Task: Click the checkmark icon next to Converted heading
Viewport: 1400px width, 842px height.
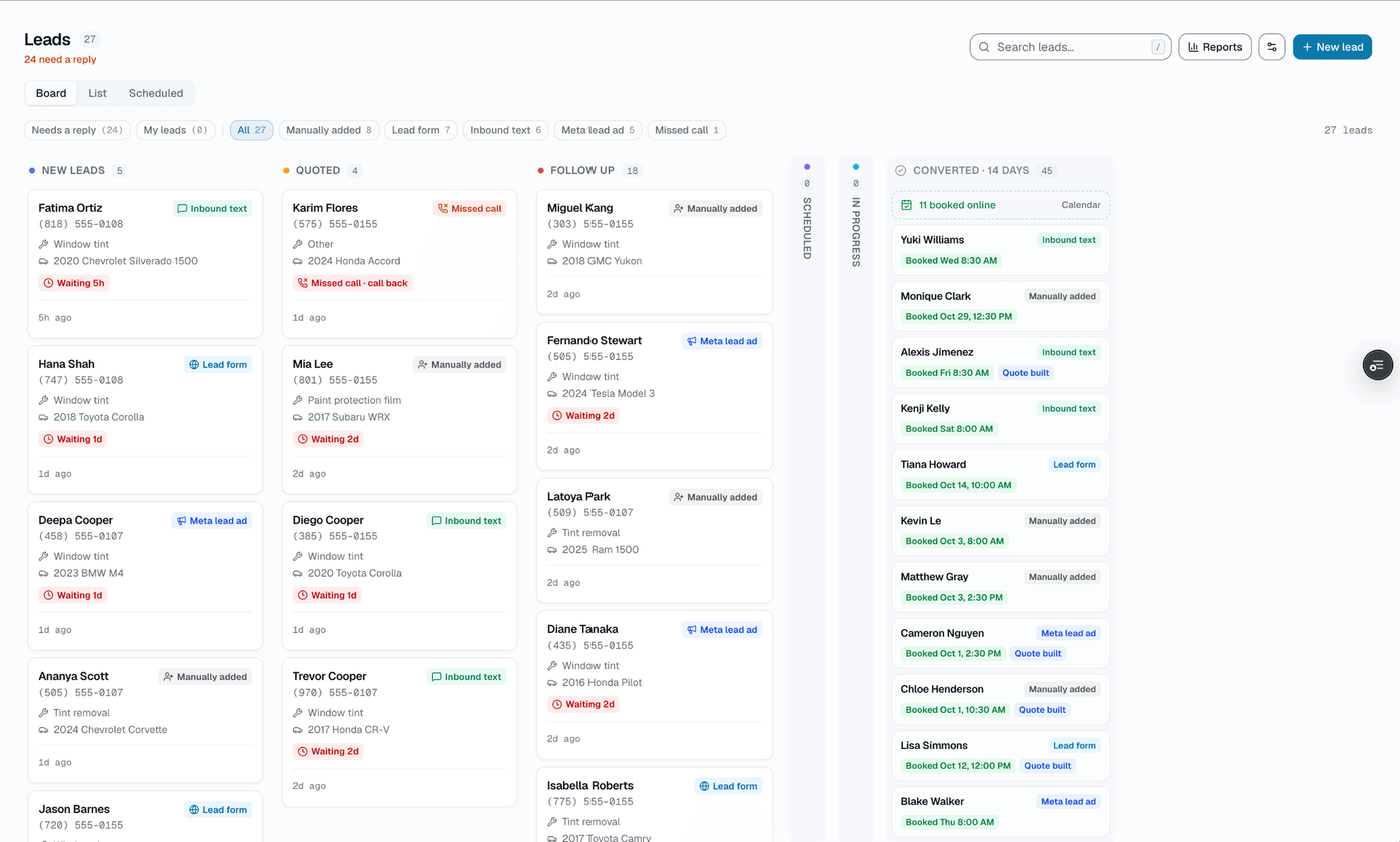Action: point(900,171)
